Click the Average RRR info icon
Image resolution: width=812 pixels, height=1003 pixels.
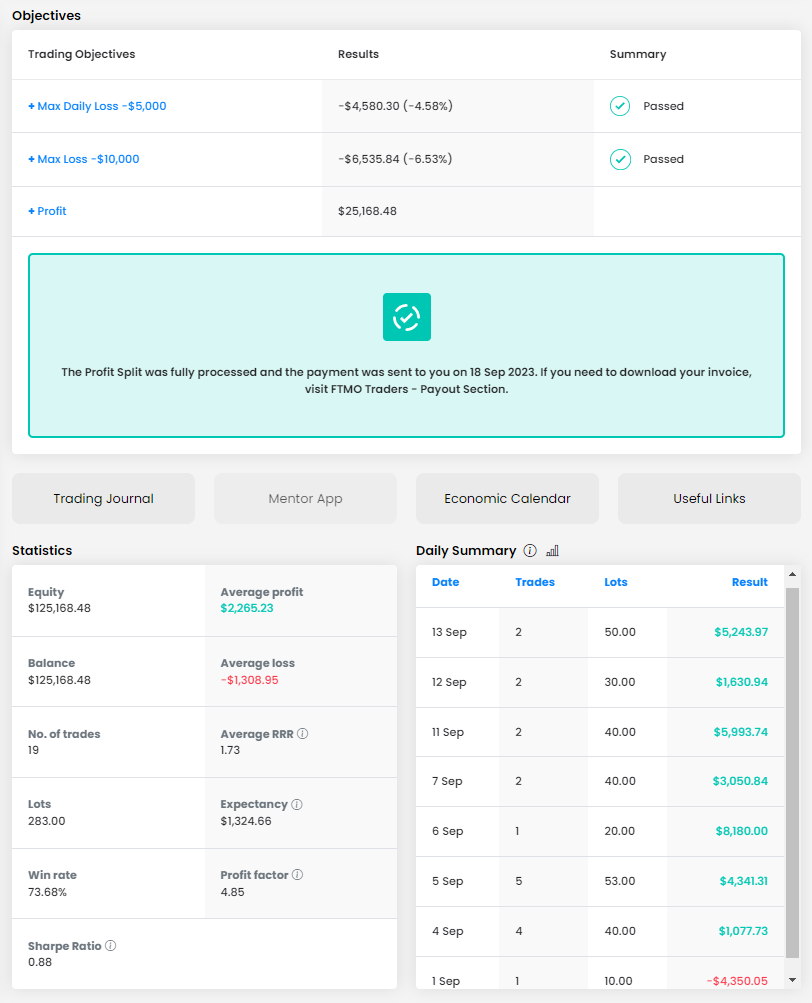tap(303, 734)
